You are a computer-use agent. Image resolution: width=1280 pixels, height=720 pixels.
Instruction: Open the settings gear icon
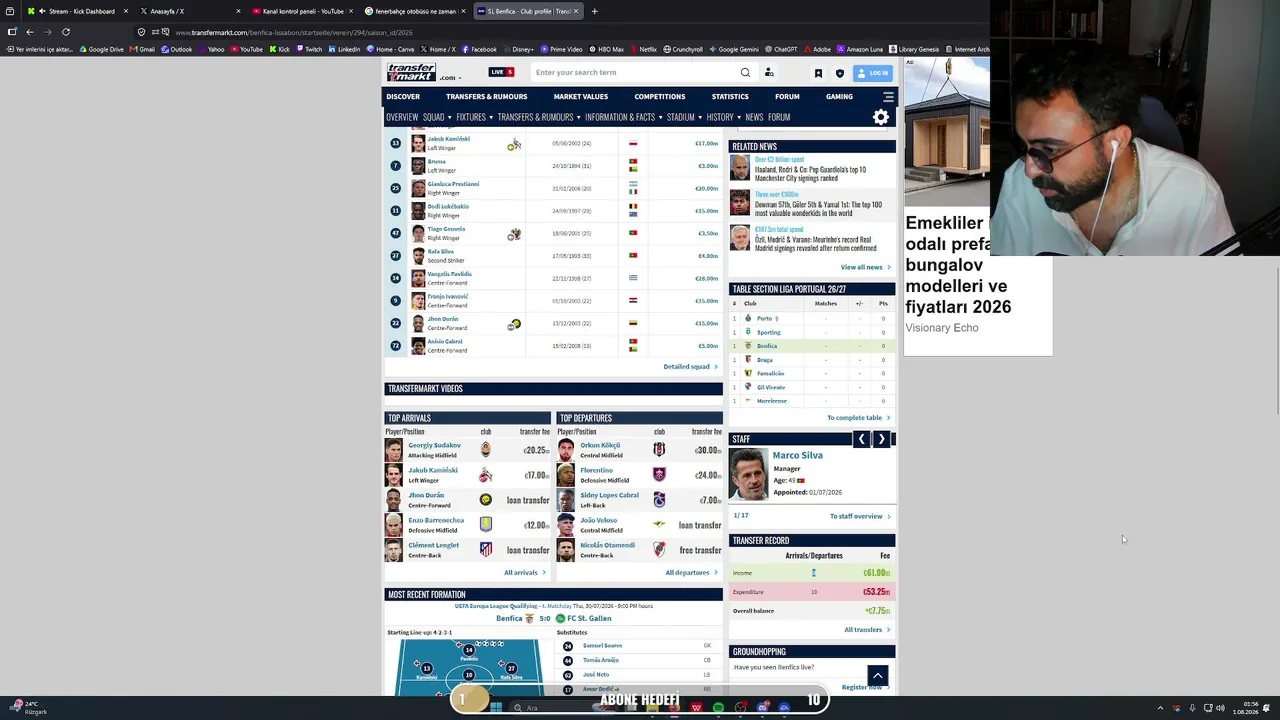point(881,118)
